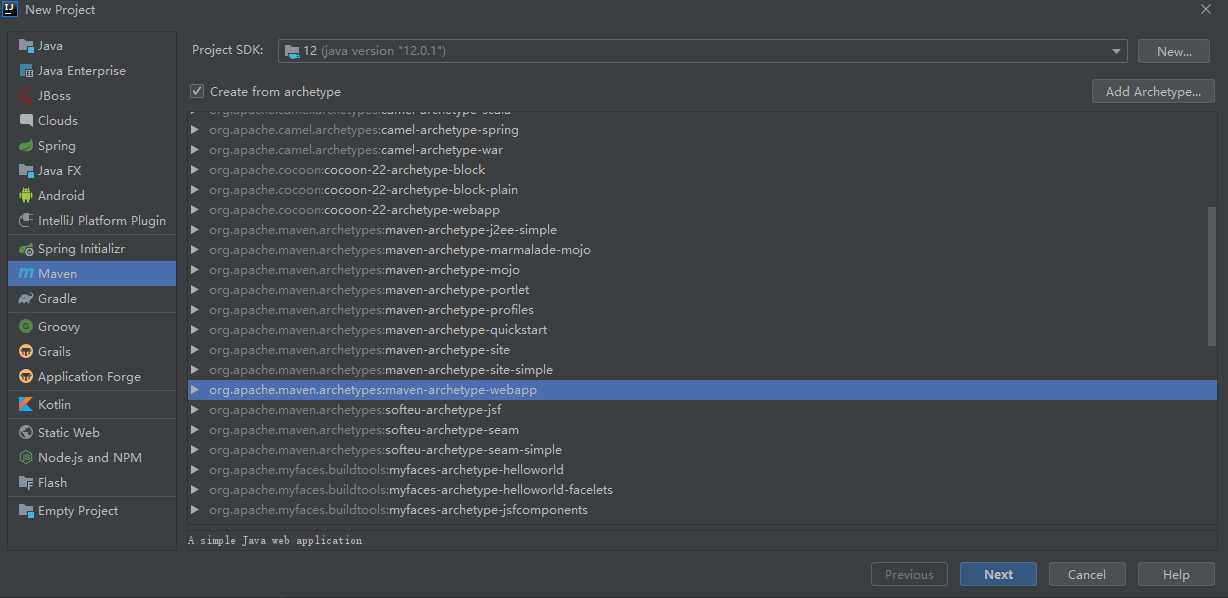This screenshot has width=1228, height=598.
Task: Click the Empty Project folder icon
Action: [x=26, y=511]
